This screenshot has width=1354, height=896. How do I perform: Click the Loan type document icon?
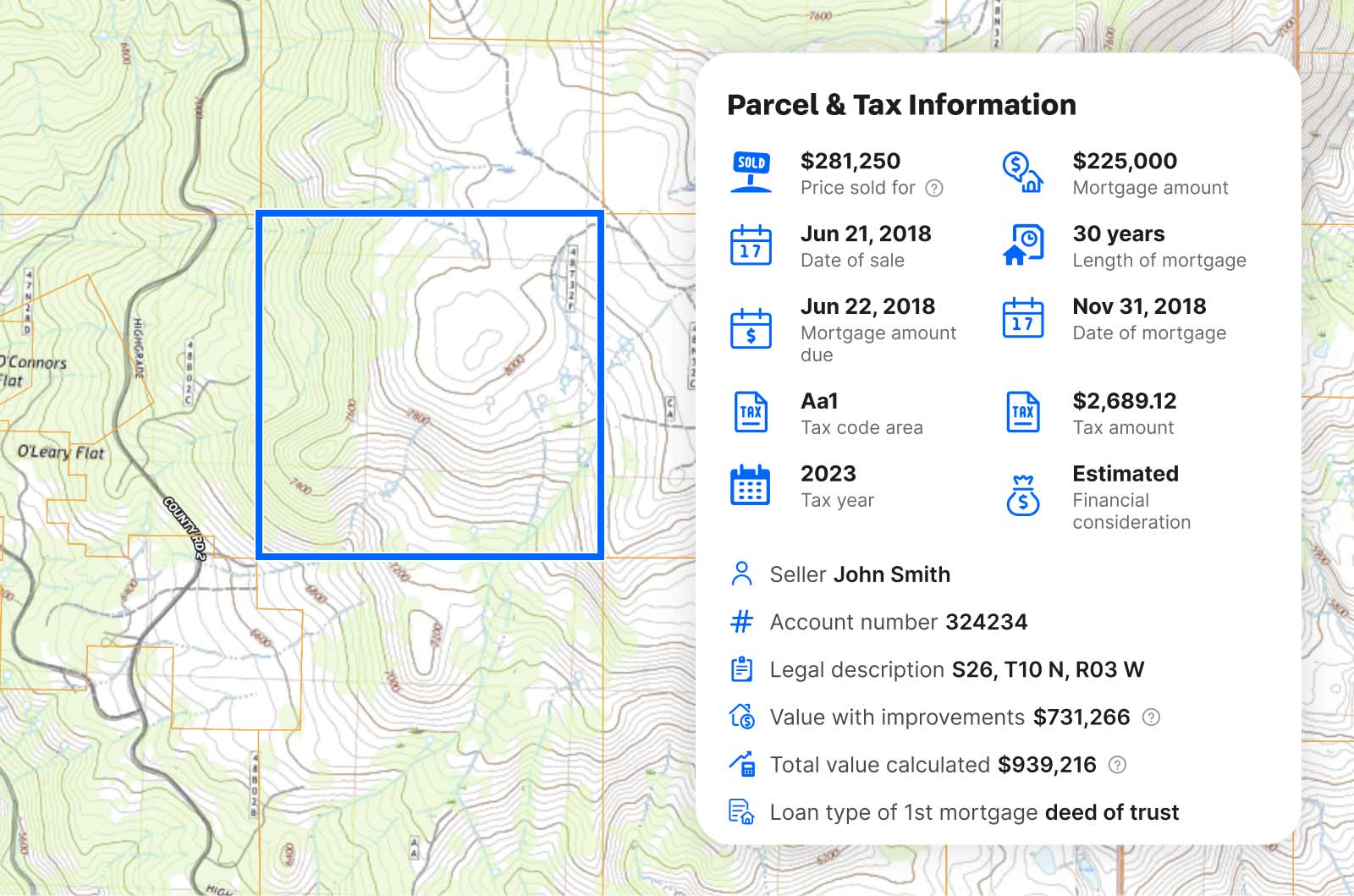tap(741, 812)
